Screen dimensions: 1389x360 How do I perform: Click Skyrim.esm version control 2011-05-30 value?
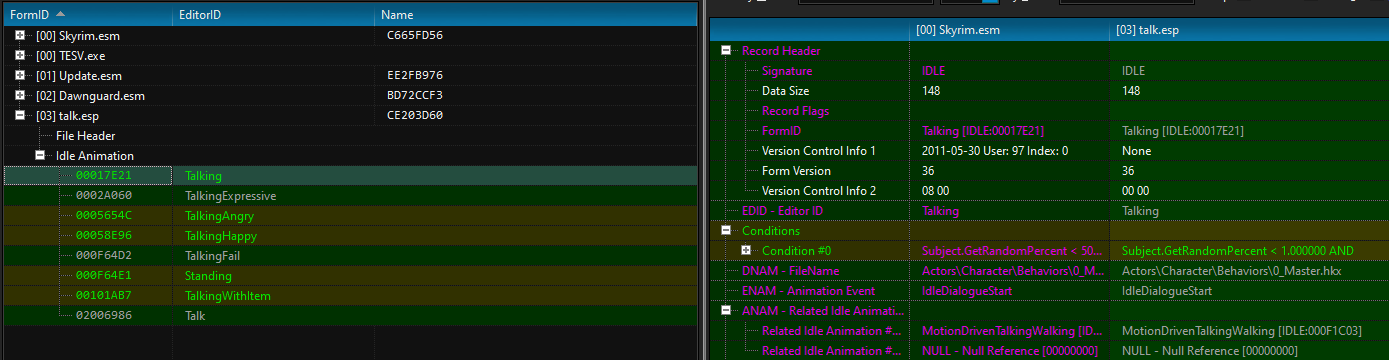(995, 151)
